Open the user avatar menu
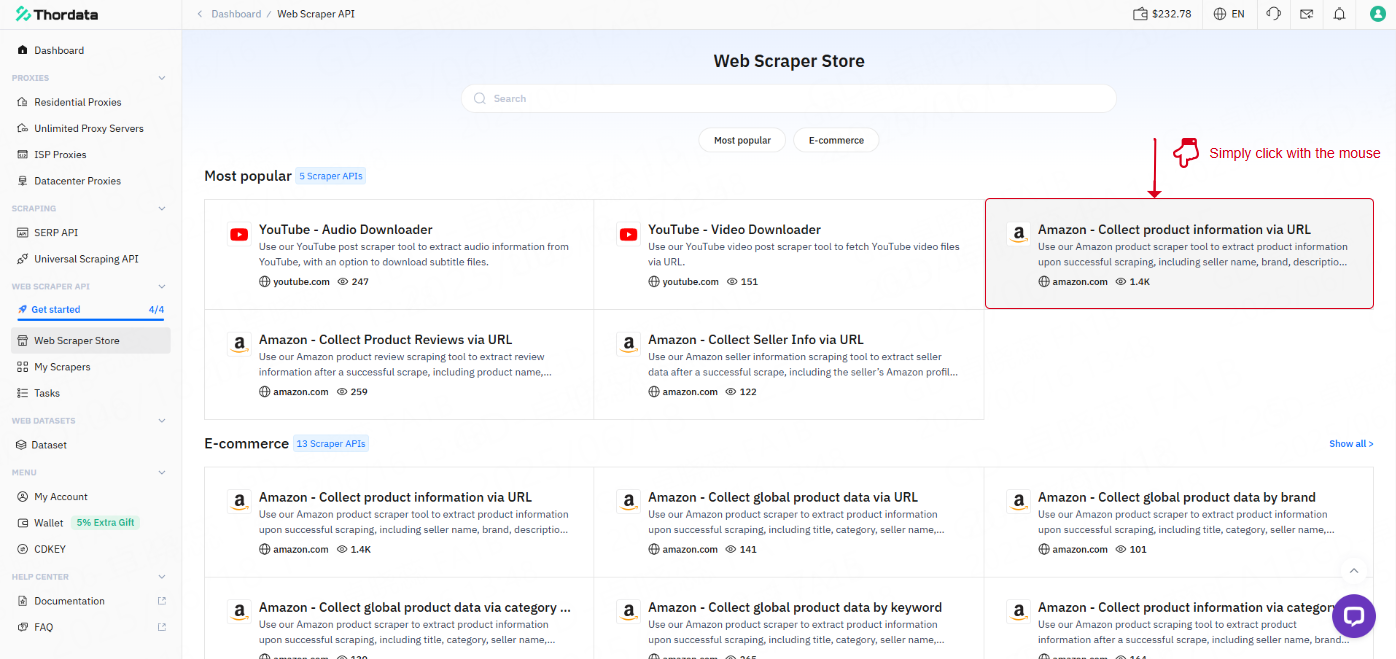The width and height of the screenshot is (1396, 659). (x=1376, y=14)
